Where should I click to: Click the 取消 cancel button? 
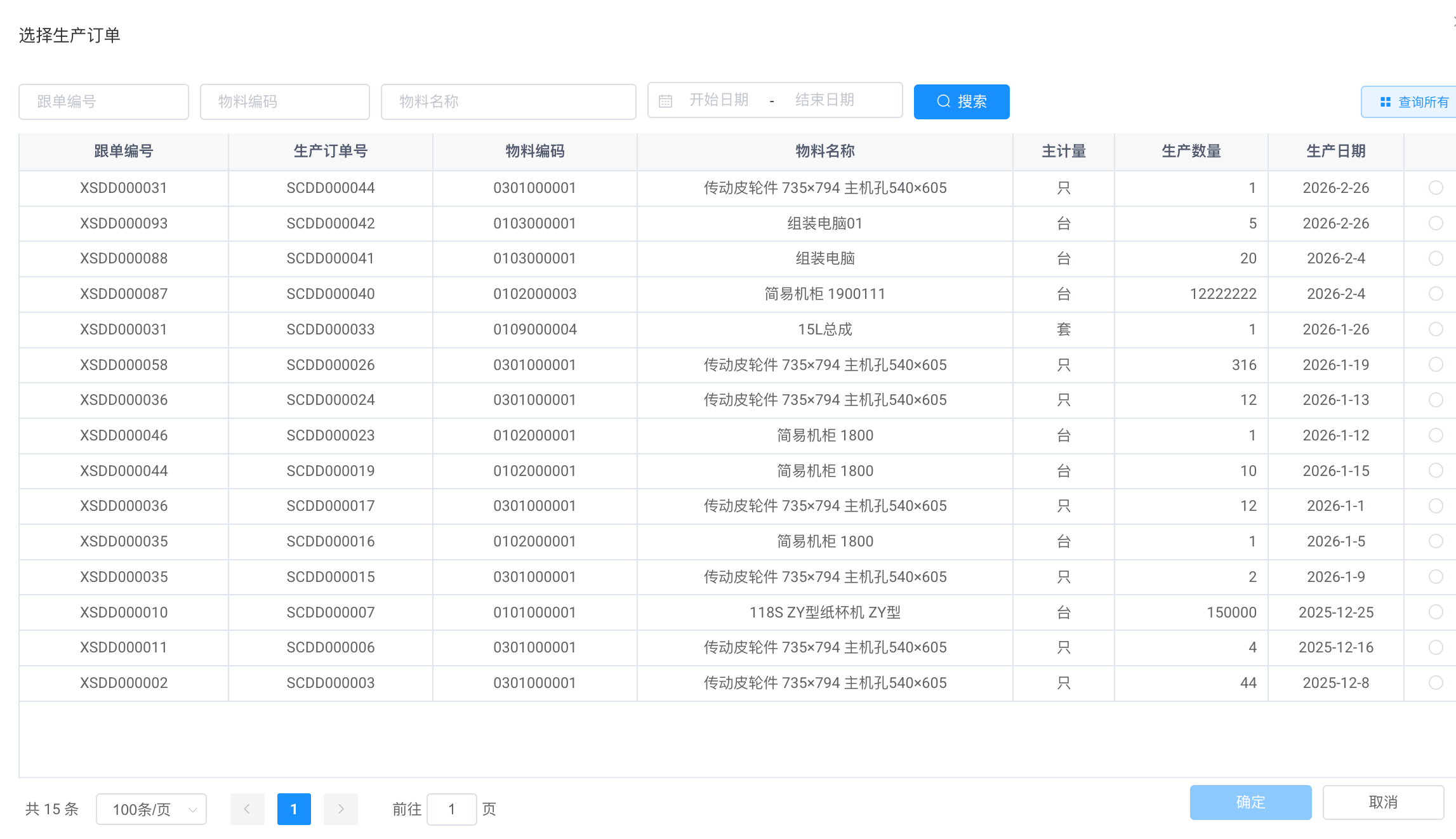coord(1382,802)
